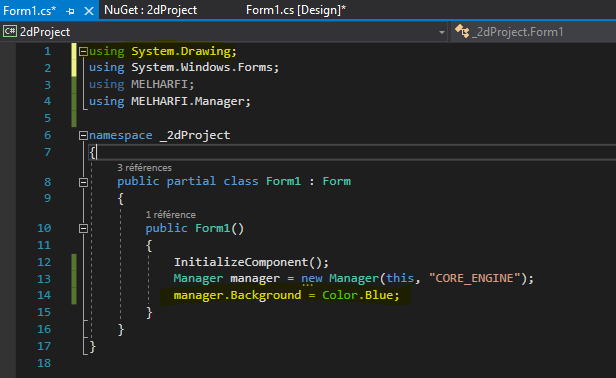Viewport: 616px width, 378px height.
Task: Click the 'Form1()' constructor name on line 10
Action: coord(220,228)
